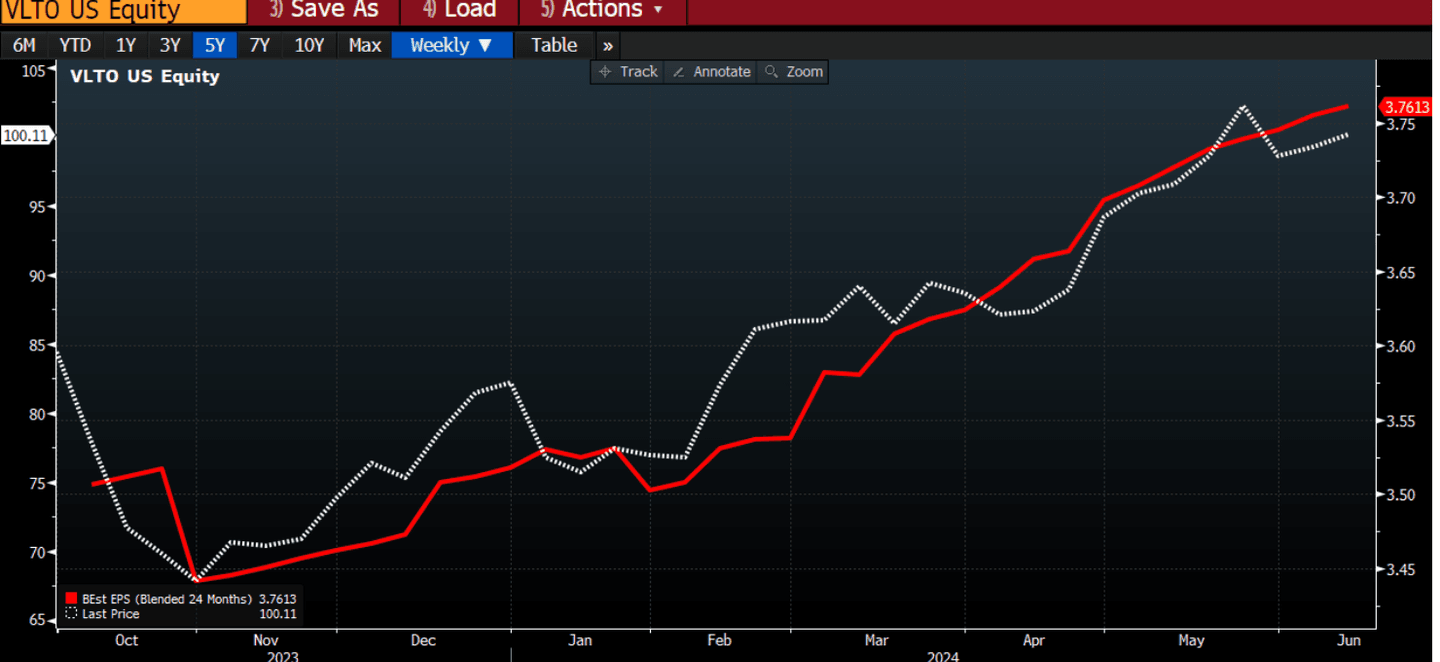The height and width of the screenshot is (662, 1440).
Task: Click the red BEst EPS legend swatch
Action: click(x=71, y=599)
